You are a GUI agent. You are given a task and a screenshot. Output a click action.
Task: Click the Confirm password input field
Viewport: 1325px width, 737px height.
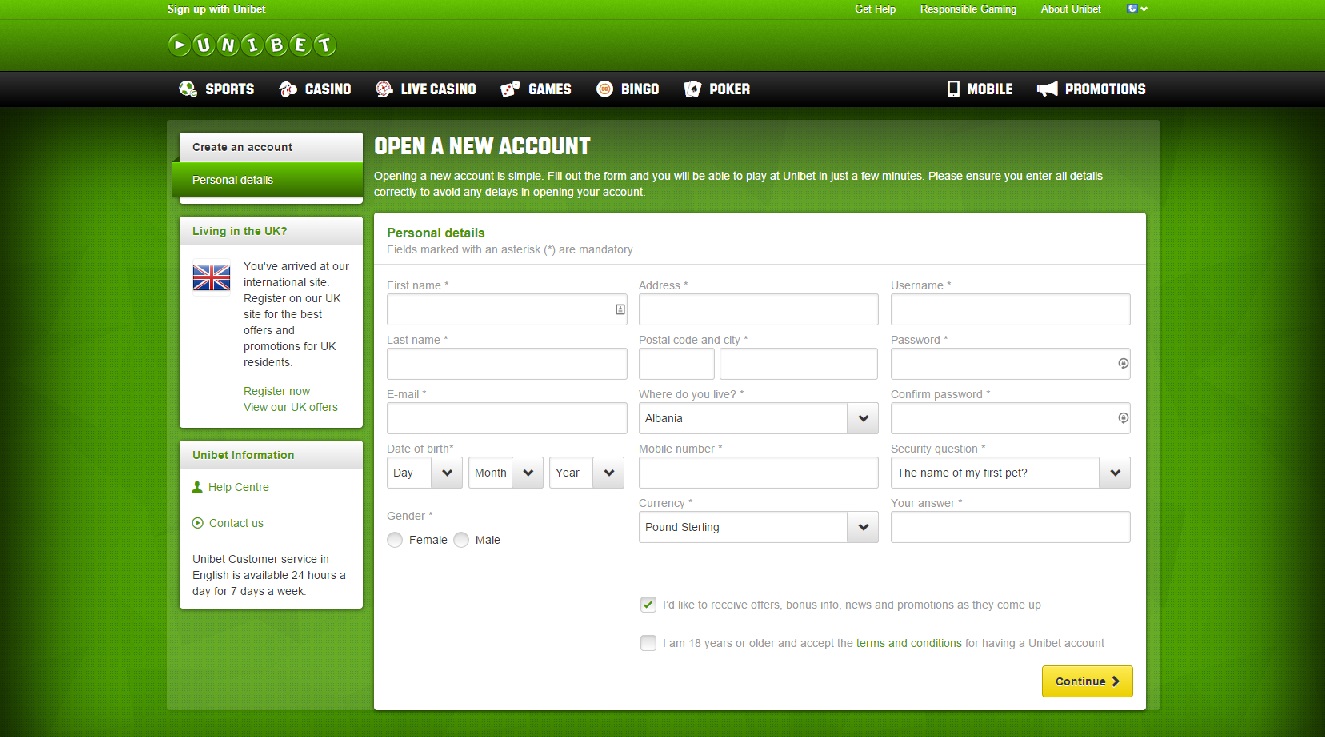point(1011,418)
